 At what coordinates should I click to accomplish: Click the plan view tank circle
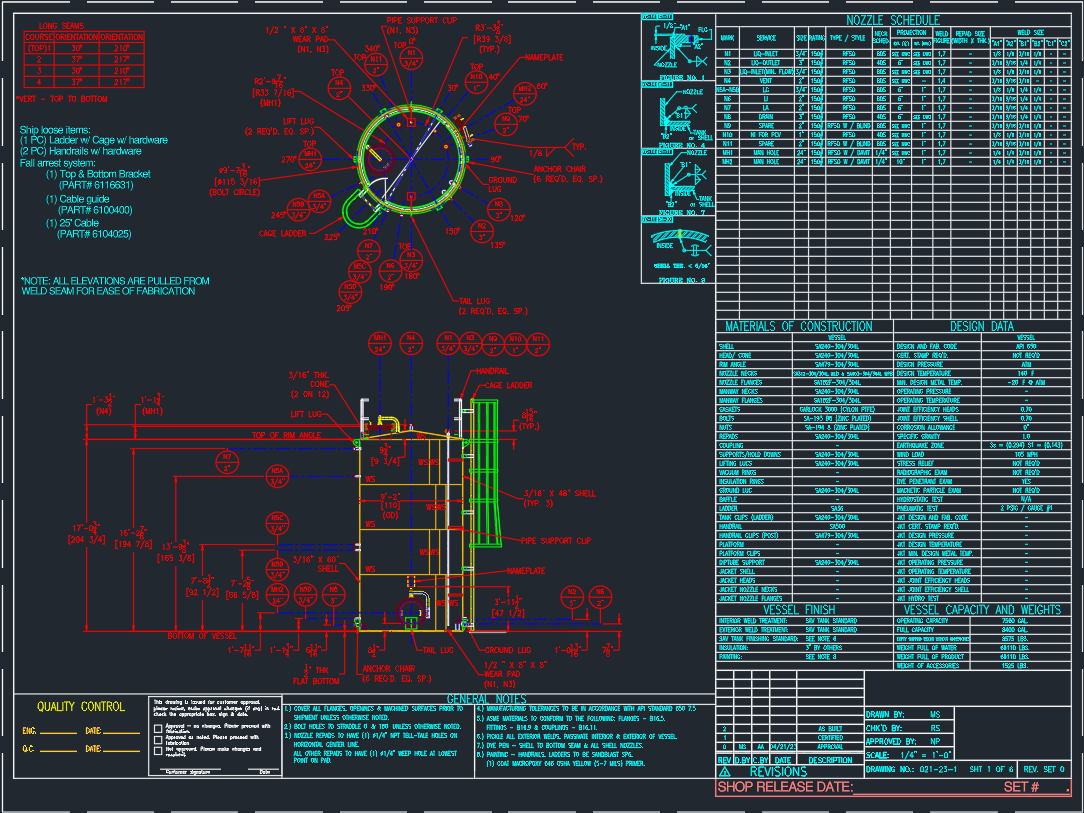[x=411, y=158]
